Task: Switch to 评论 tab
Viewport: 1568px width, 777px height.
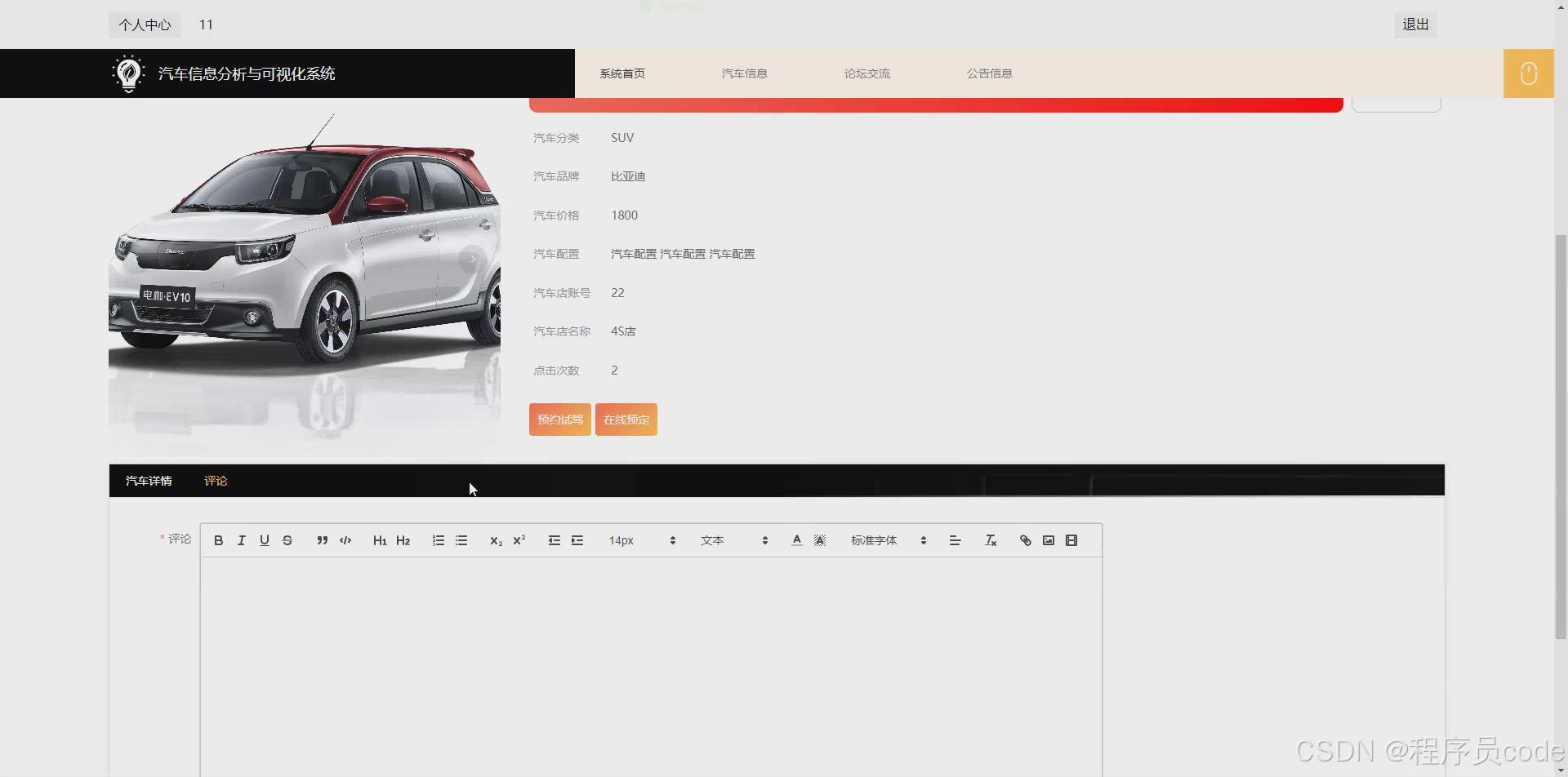Action: click(x=216, y=481)
